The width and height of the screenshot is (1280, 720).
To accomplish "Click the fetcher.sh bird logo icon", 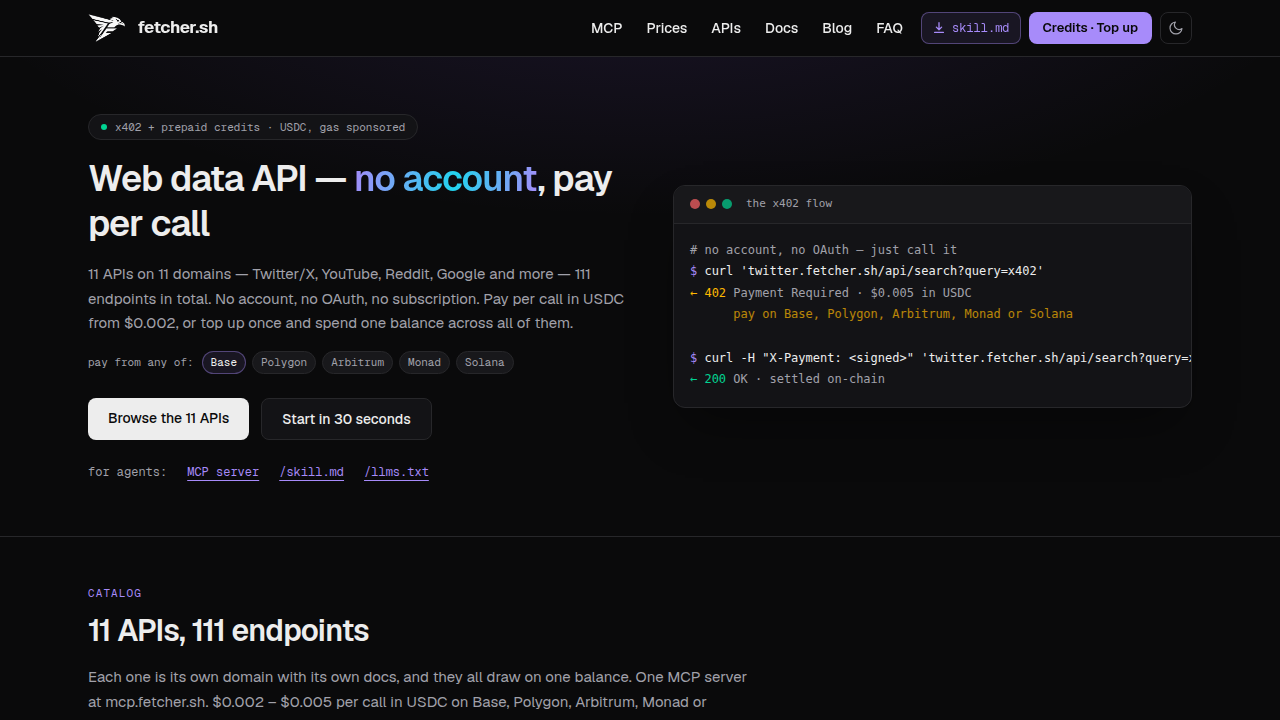I will (107, 28).
